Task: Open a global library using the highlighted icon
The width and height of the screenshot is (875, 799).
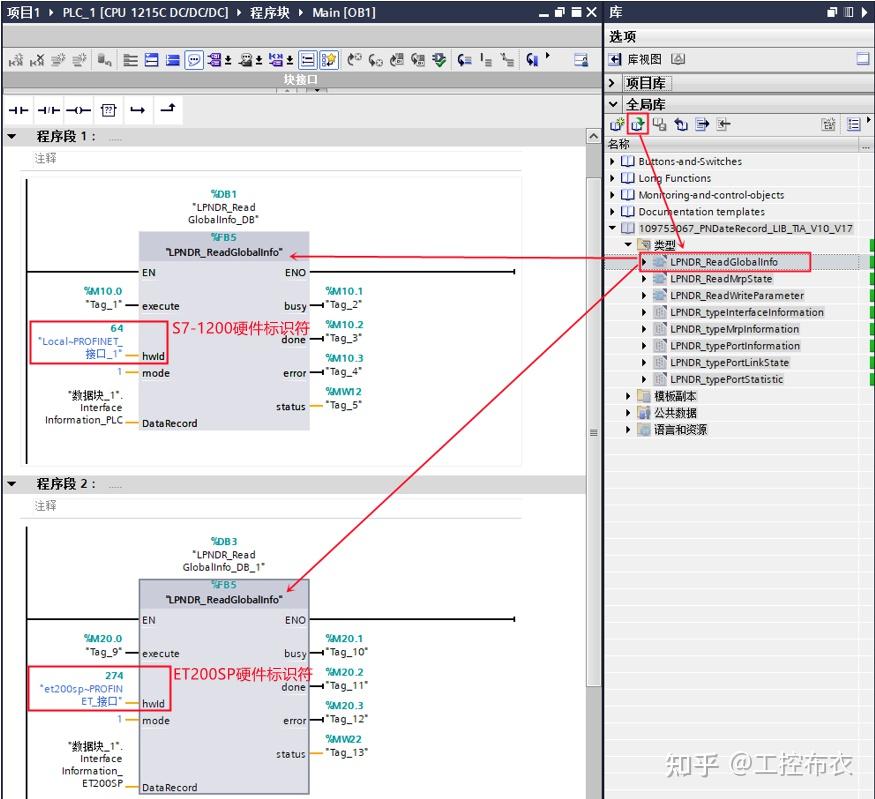Action: [x=637, y=124]
